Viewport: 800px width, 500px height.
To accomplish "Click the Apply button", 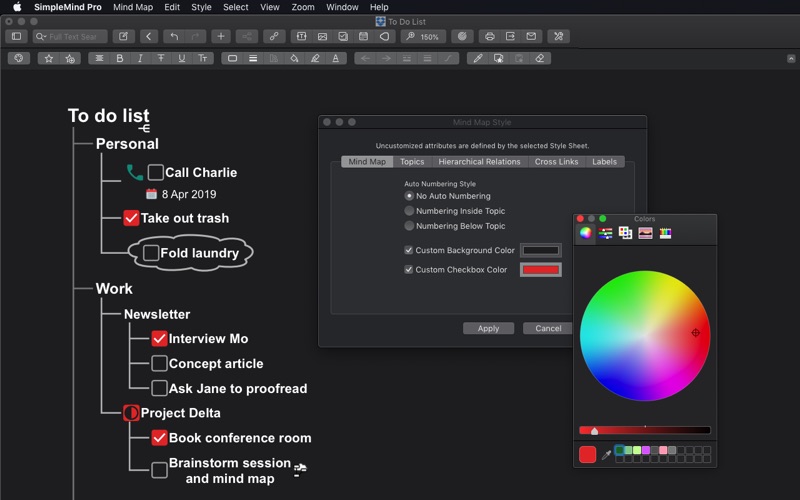I will coord(488,328).
